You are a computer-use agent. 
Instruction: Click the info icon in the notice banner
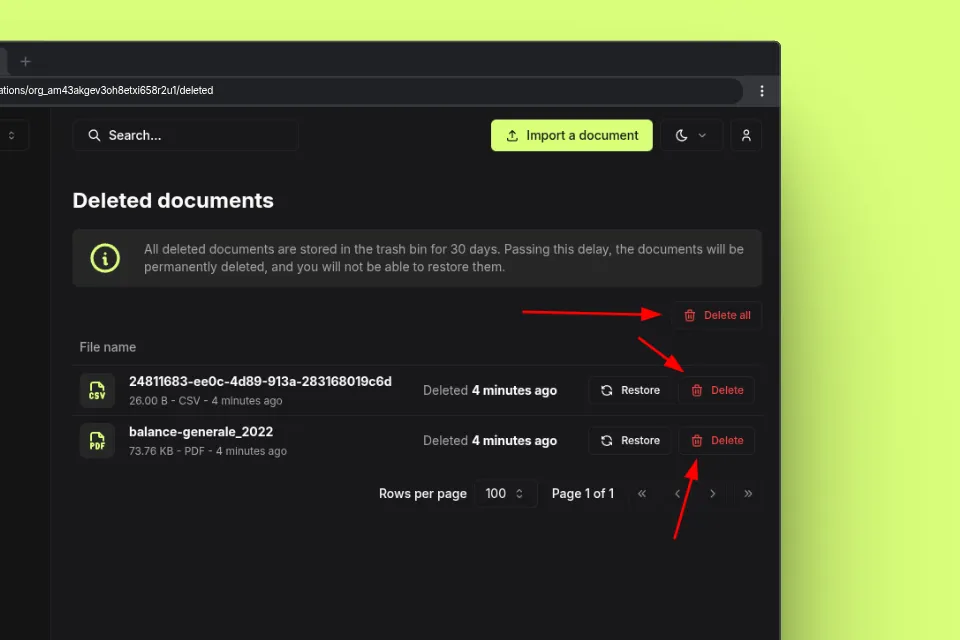click(105, 258)
